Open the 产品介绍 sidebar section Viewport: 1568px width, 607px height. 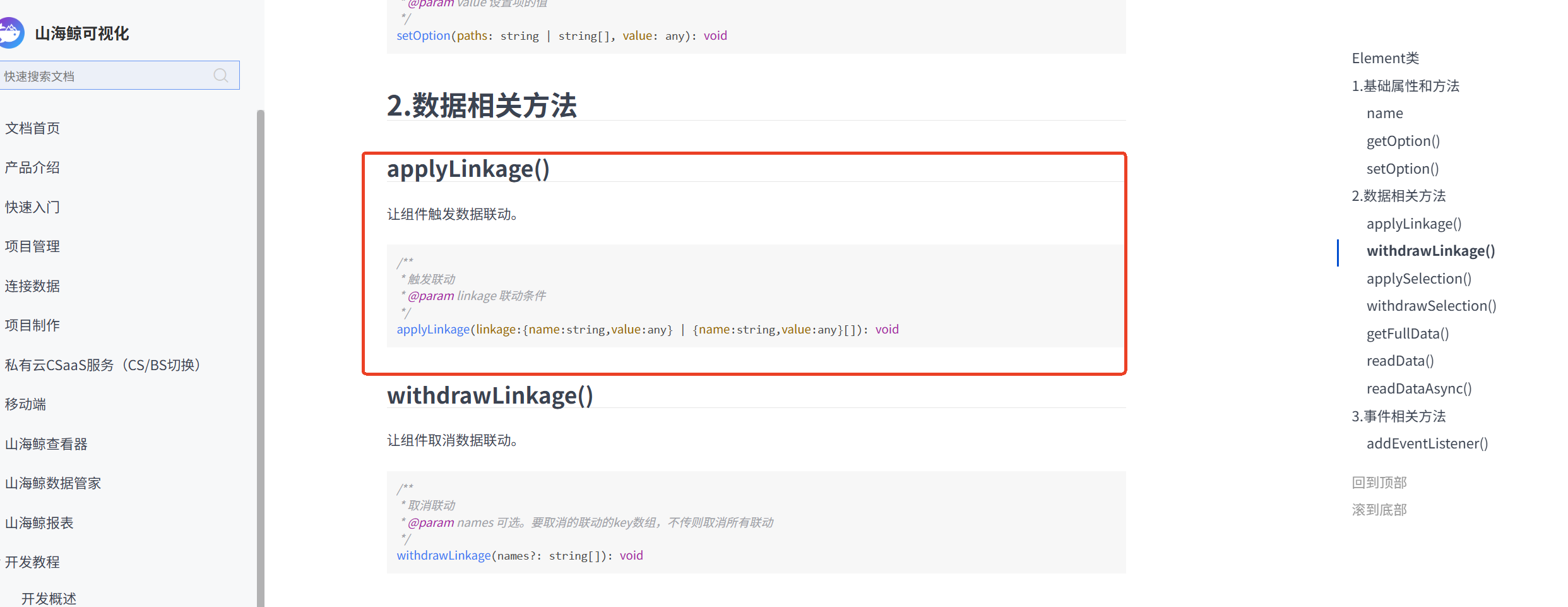32,167
